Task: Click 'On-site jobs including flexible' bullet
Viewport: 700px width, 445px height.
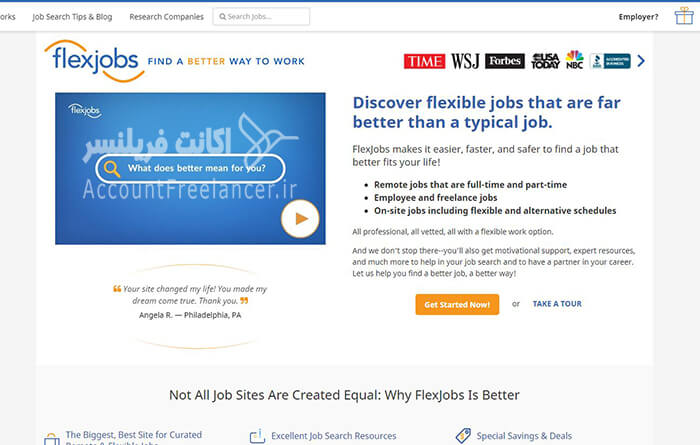Action: click(x=495, y=211)
